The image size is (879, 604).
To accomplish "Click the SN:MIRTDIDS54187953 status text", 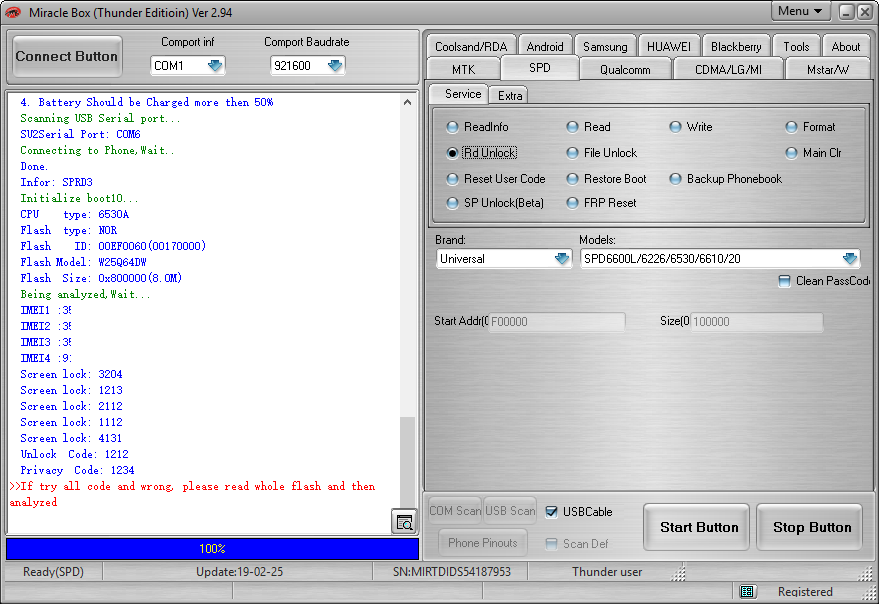I will point(452,571).
